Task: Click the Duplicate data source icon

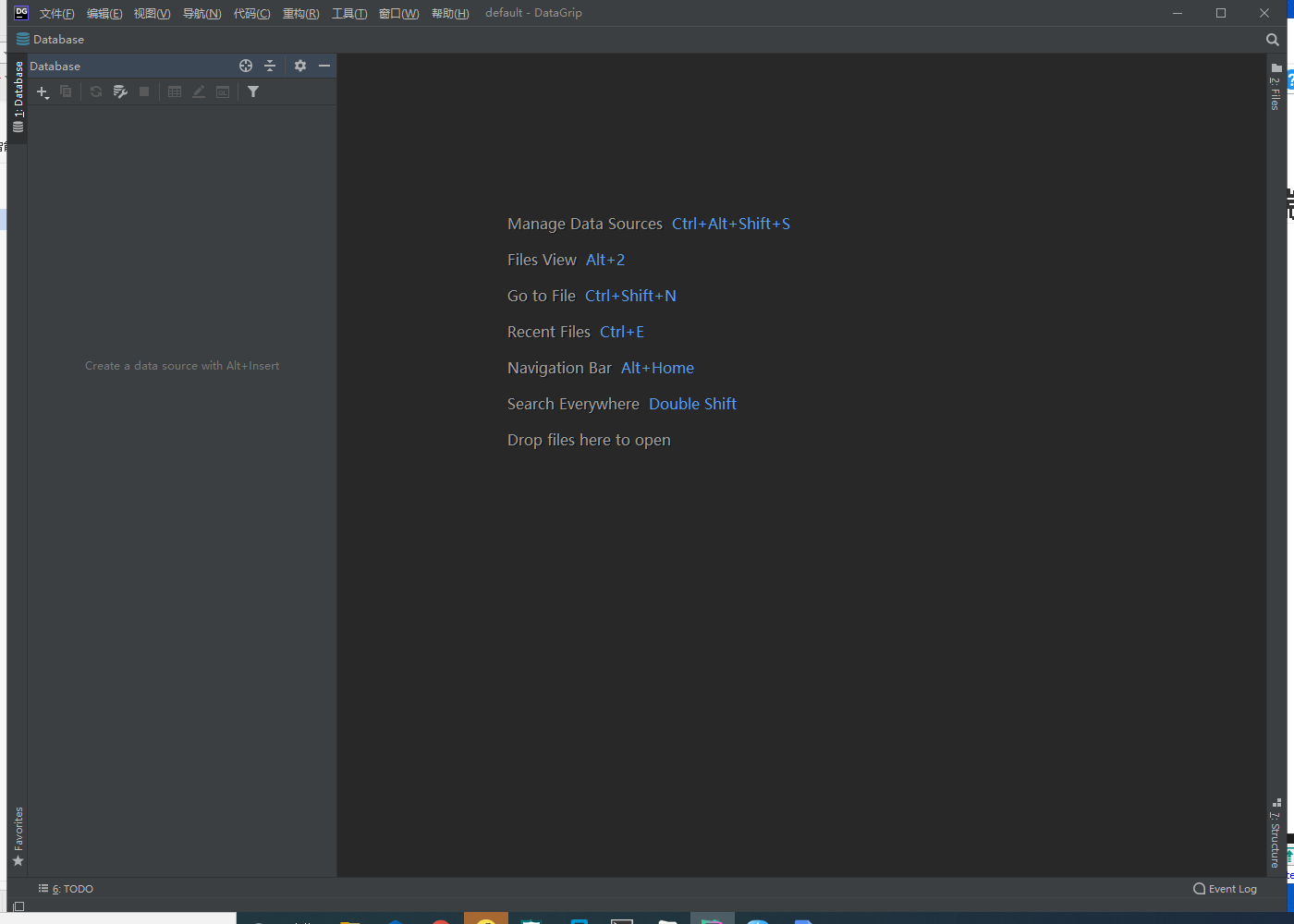Action: coord(66,91)
